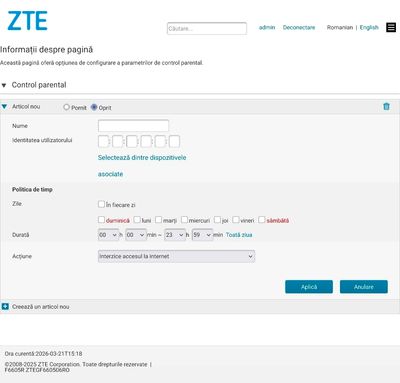Viewport: 400px width, 383px height.
Task: Switch language to English
Action: (x=369, y=27)
